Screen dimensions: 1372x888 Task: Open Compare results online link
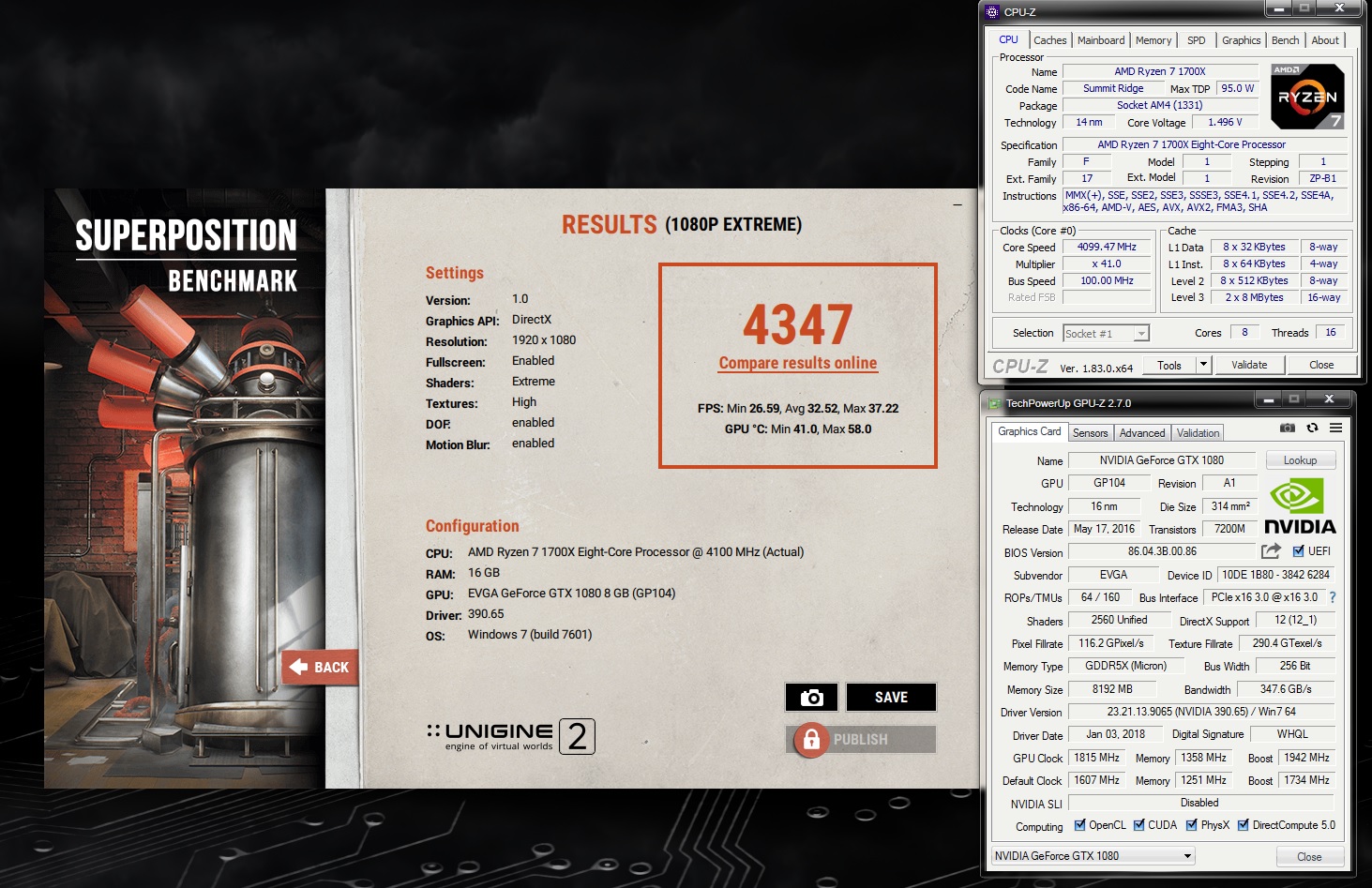click(798, 363)
